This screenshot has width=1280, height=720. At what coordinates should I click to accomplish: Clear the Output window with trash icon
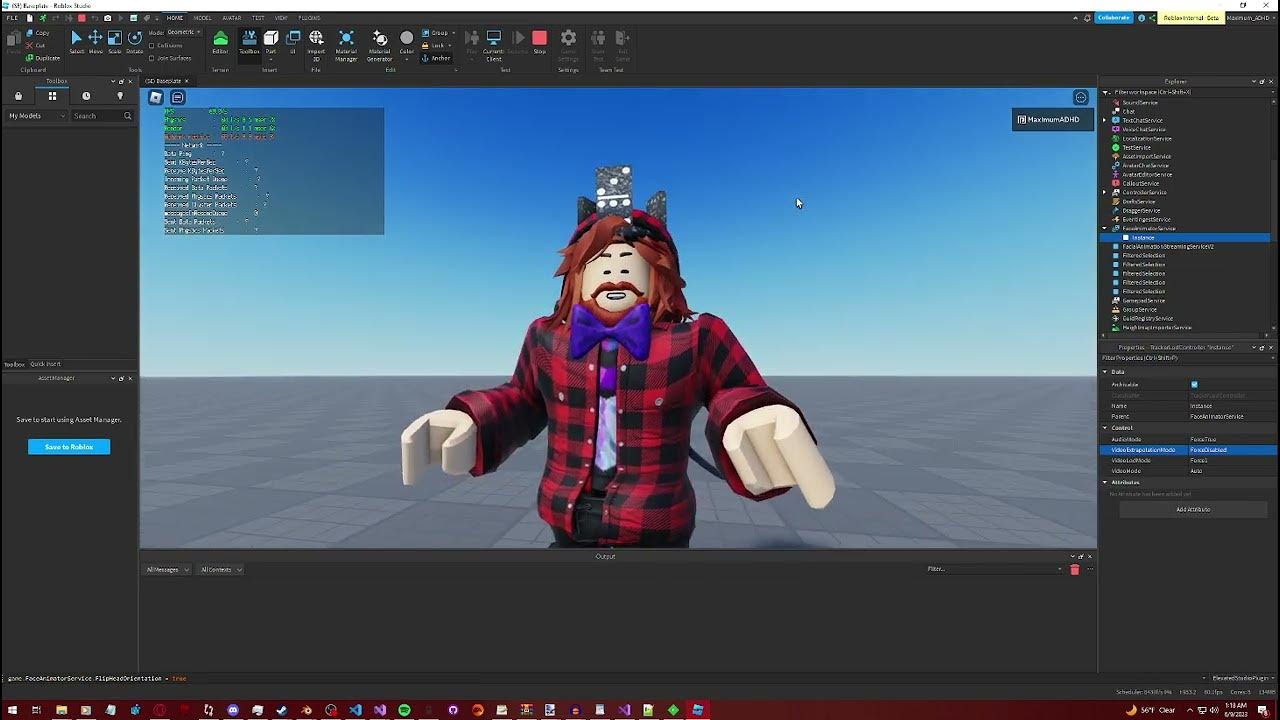(x=1075, y=569)
